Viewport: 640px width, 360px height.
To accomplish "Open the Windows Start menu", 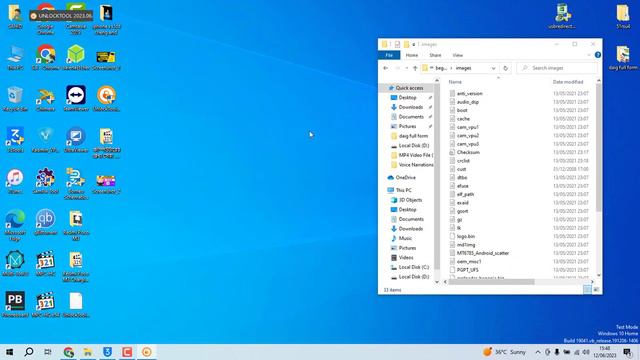I will pos(9,352).
